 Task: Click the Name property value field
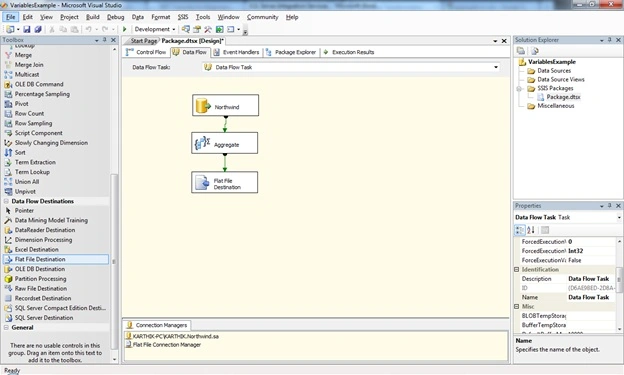coord(591,297)
